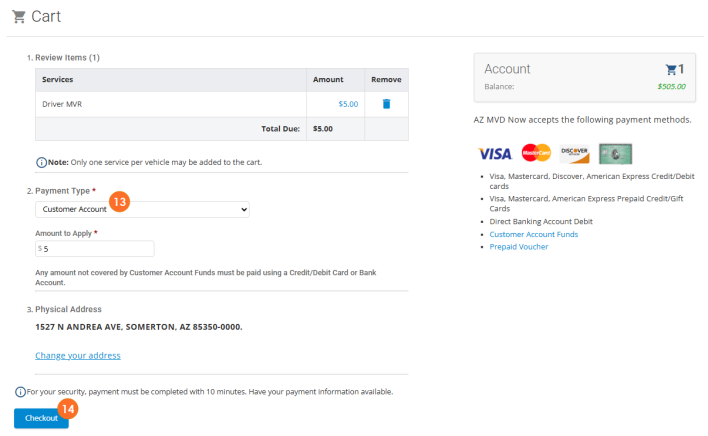708x436 pixels.
Task: Click the orange step 13 marker
Action: [119, 202]
